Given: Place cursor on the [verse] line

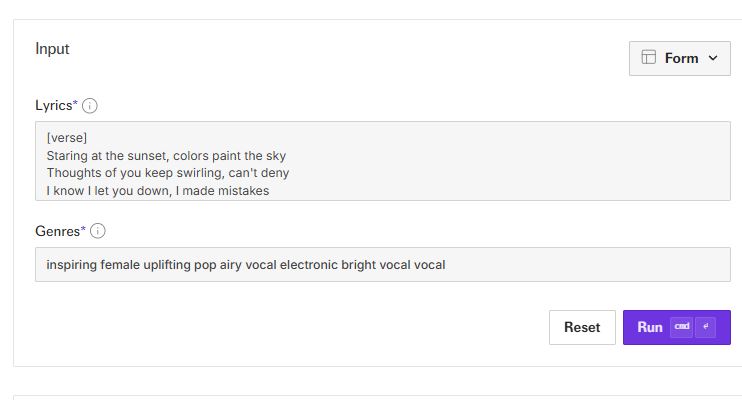Looking at the screenshot, I should [67, 138].
